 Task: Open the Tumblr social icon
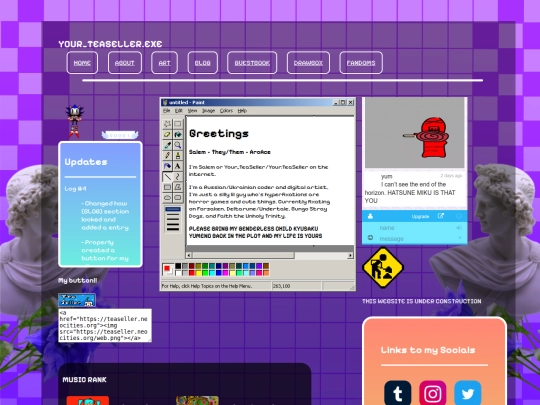click(x=398, y=393)
